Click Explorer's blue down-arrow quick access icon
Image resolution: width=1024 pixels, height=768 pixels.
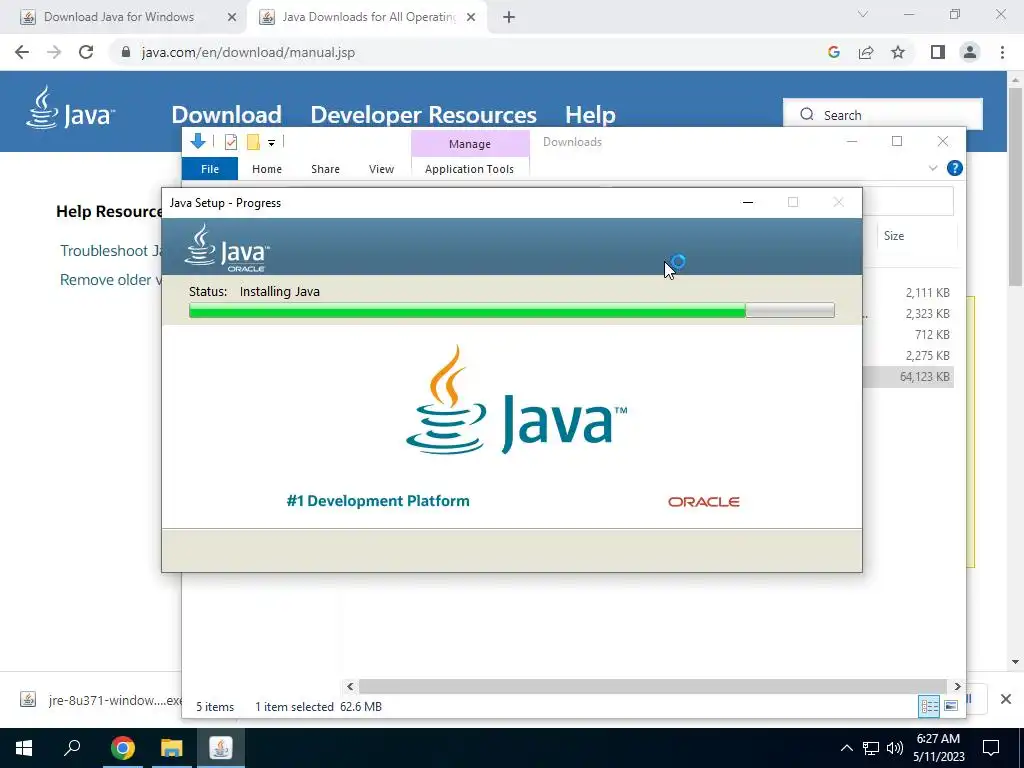pos(198,141)
